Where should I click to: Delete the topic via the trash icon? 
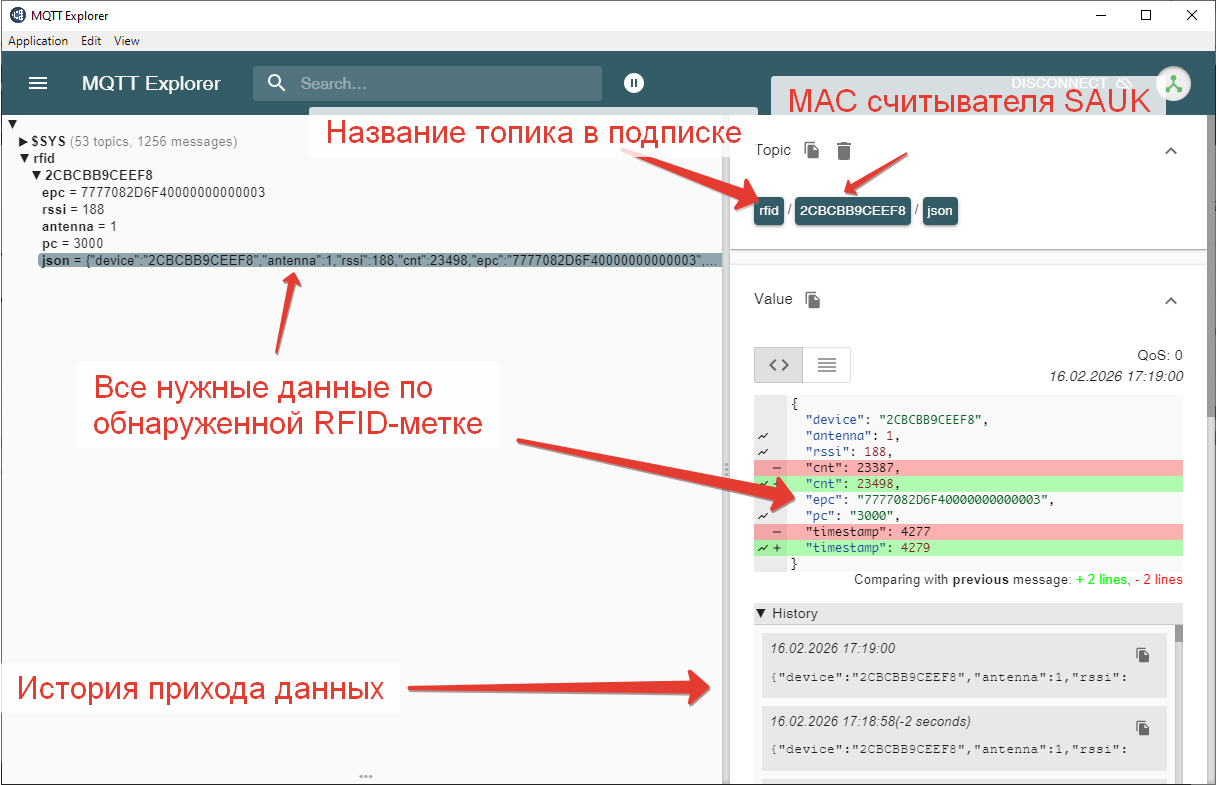coord(841,150)
